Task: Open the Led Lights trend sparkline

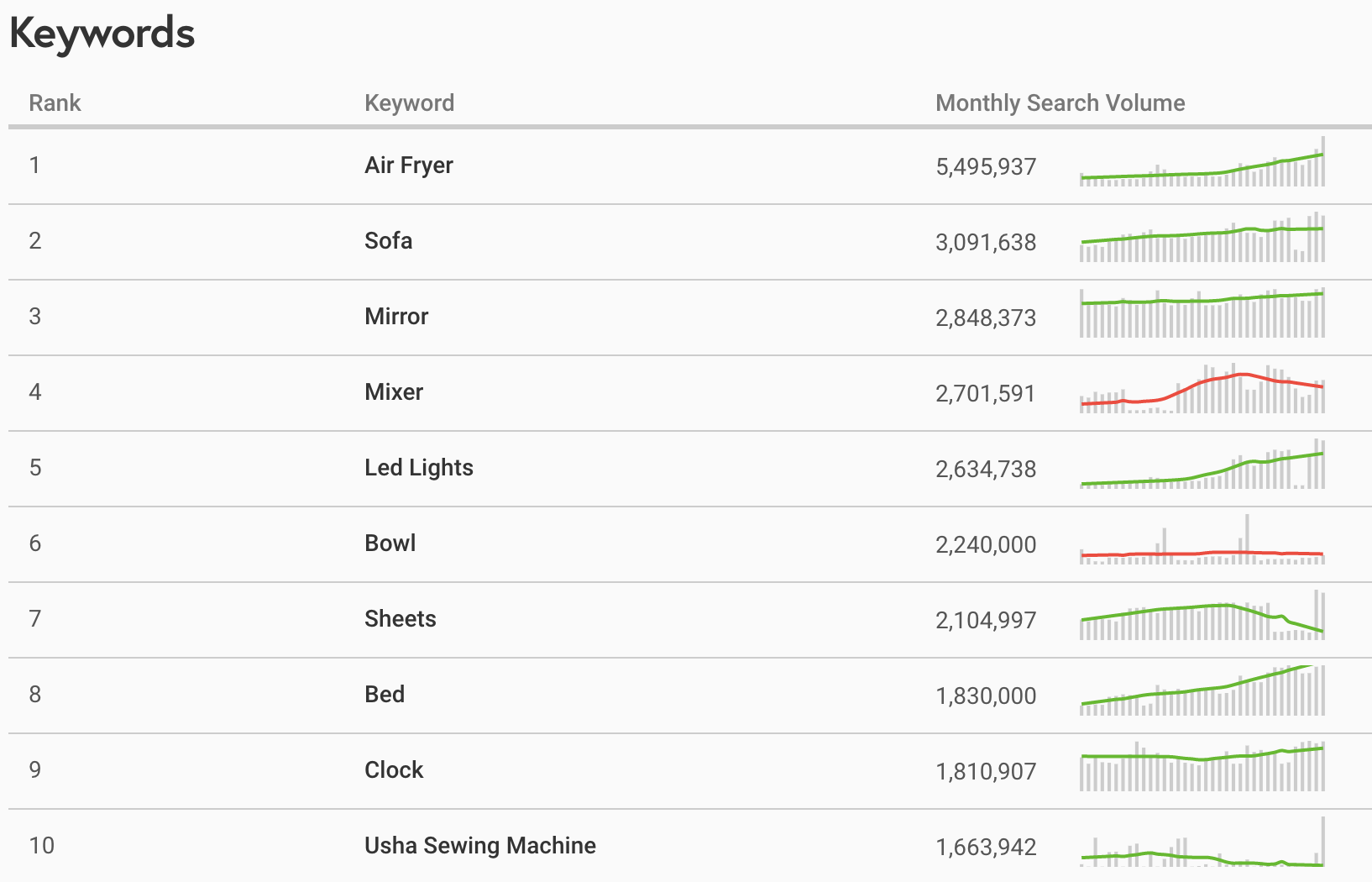Action: 1202,464
